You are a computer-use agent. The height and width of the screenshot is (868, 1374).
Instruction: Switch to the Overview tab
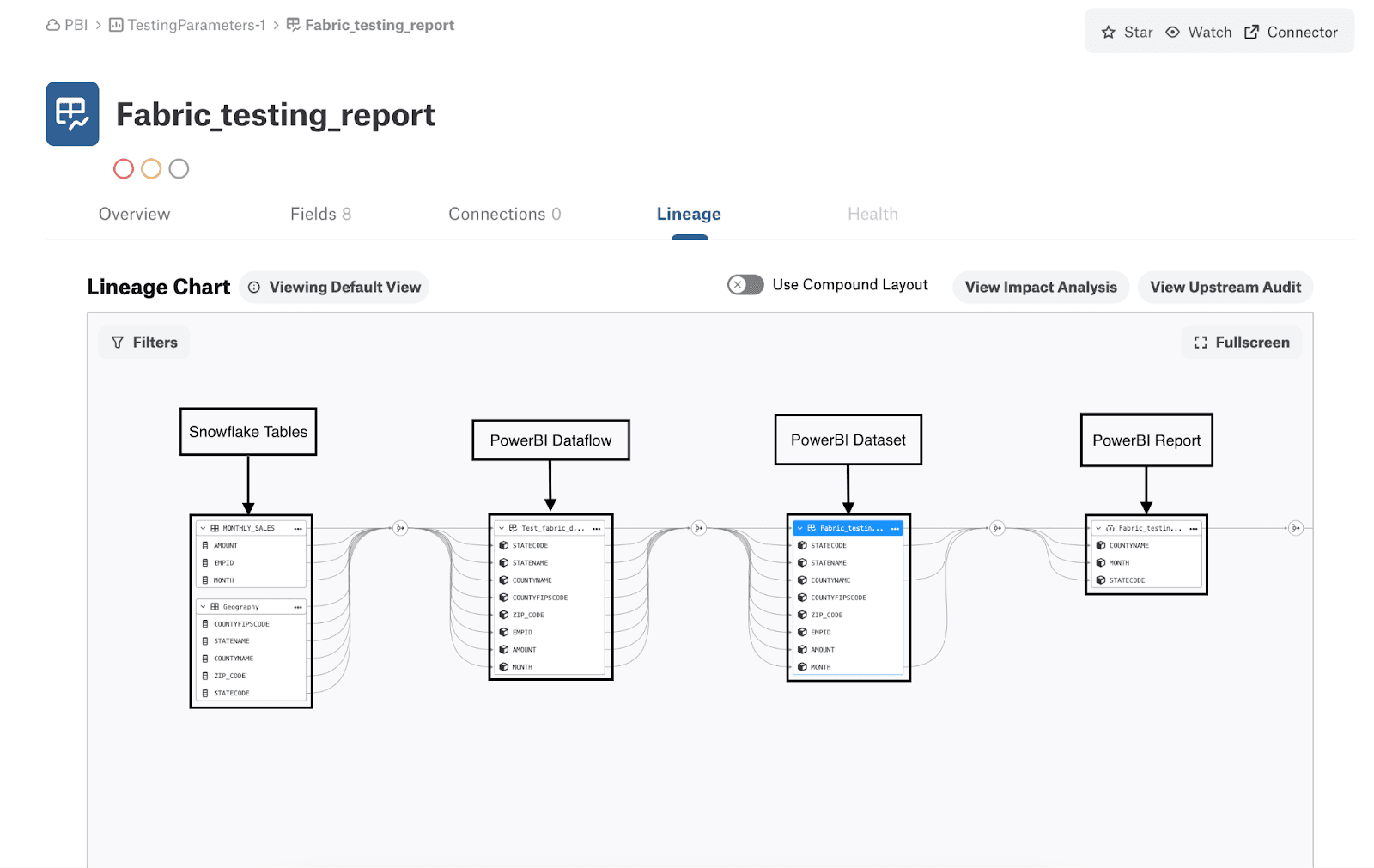click(x=134, y=214)
